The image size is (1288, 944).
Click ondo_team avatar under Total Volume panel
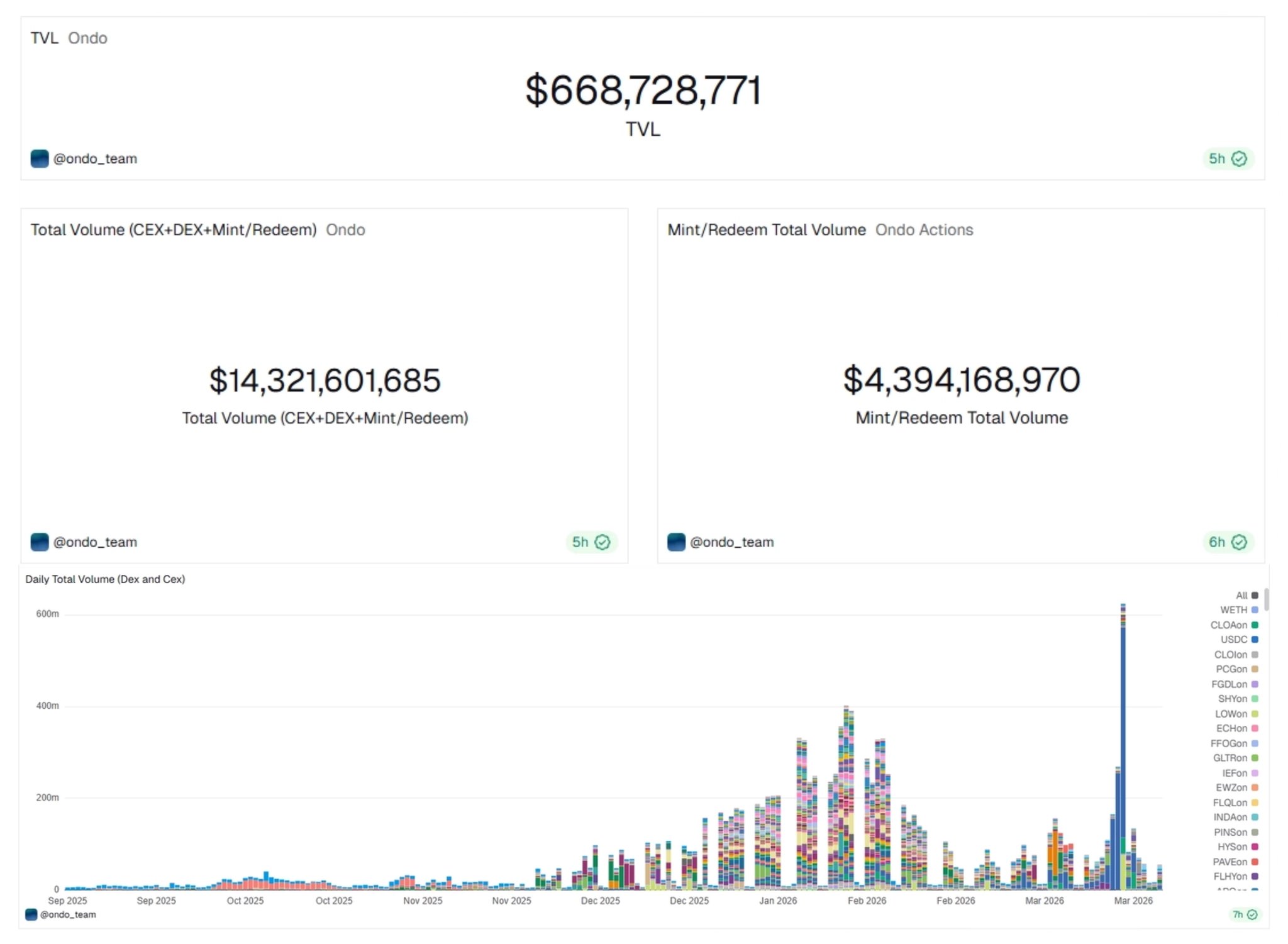(40, 542)
